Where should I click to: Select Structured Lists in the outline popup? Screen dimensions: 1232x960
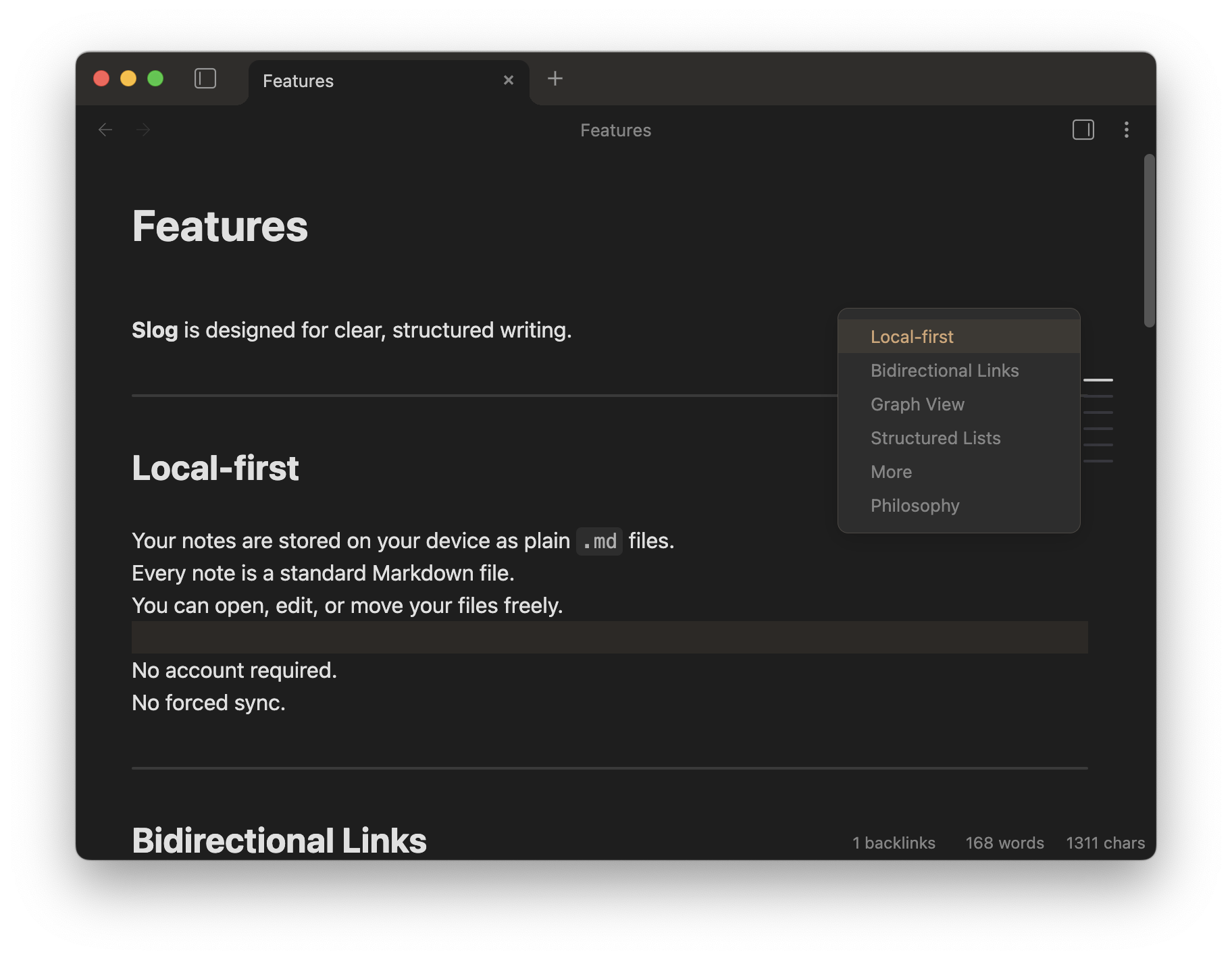pos(935,438)
